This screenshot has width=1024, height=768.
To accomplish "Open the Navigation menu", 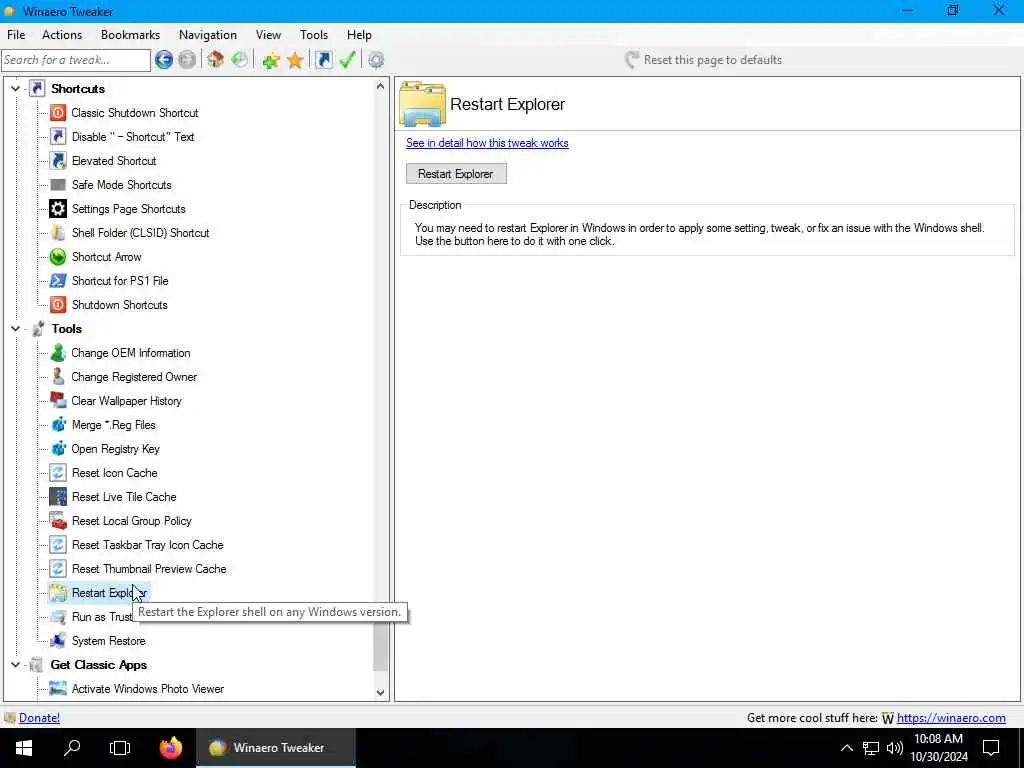I will [208, 35].
